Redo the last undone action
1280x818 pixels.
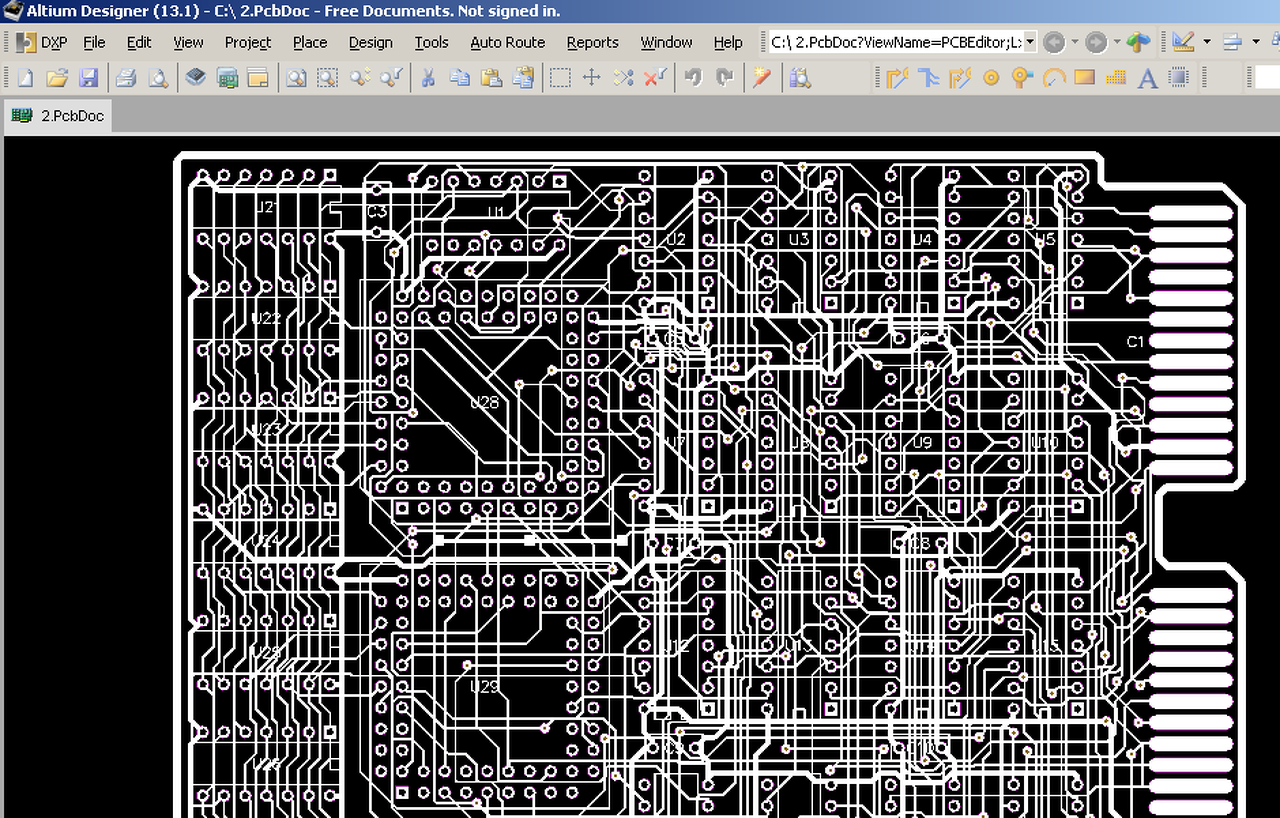point(725,77)
